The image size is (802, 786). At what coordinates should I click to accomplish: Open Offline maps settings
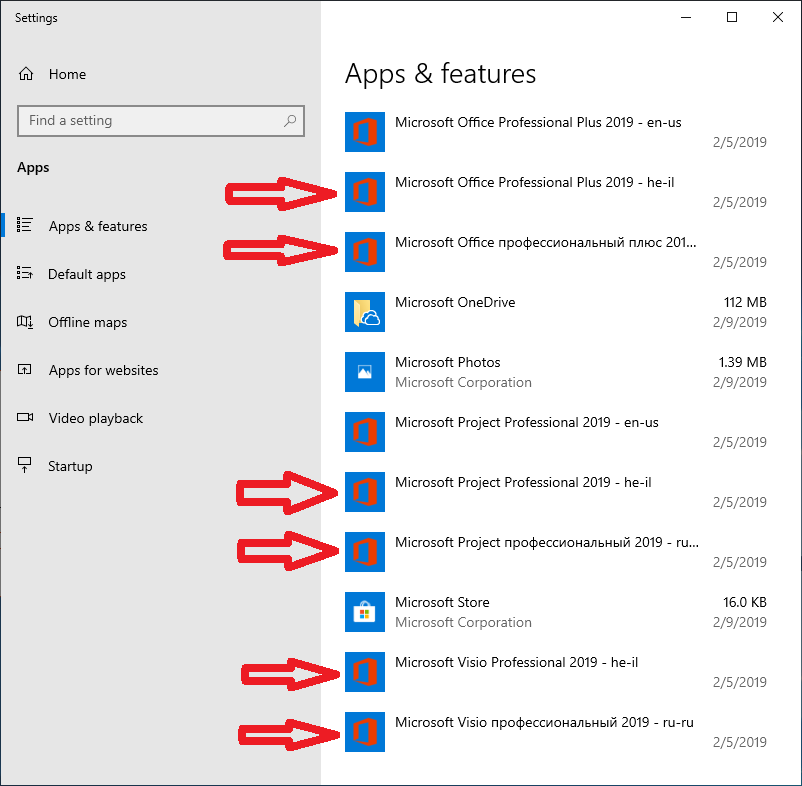tap(88, 322)
